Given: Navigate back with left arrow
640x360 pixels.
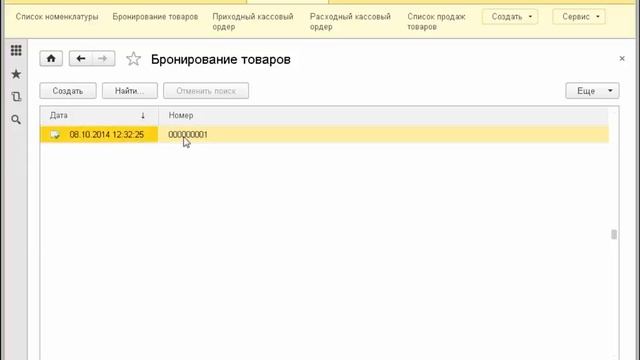Looking at the screenshot, I should pyautogui.click(x=80, y=59).
